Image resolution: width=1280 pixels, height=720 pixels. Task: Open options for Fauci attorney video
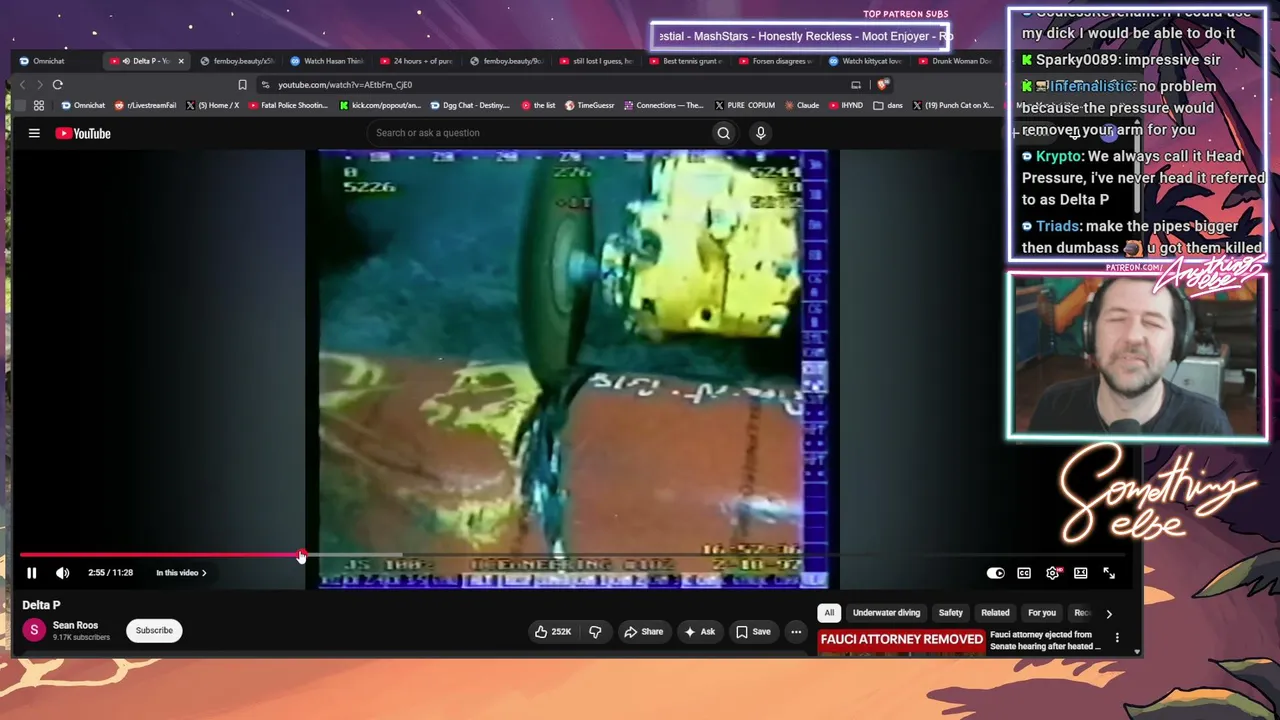click(1117, 638)
